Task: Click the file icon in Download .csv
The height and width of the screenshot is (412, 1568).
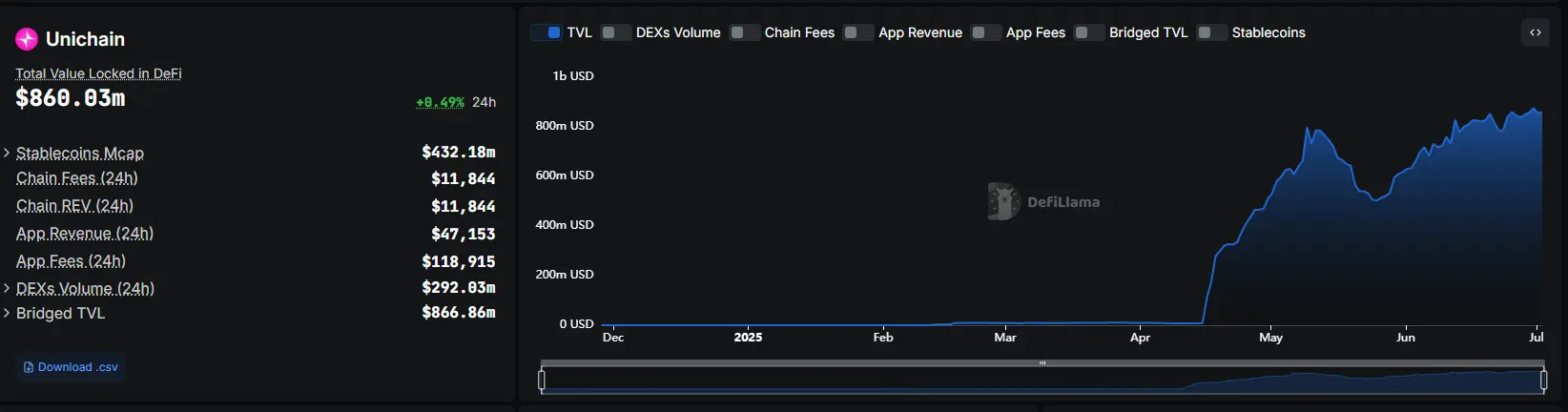Action: 29,367
